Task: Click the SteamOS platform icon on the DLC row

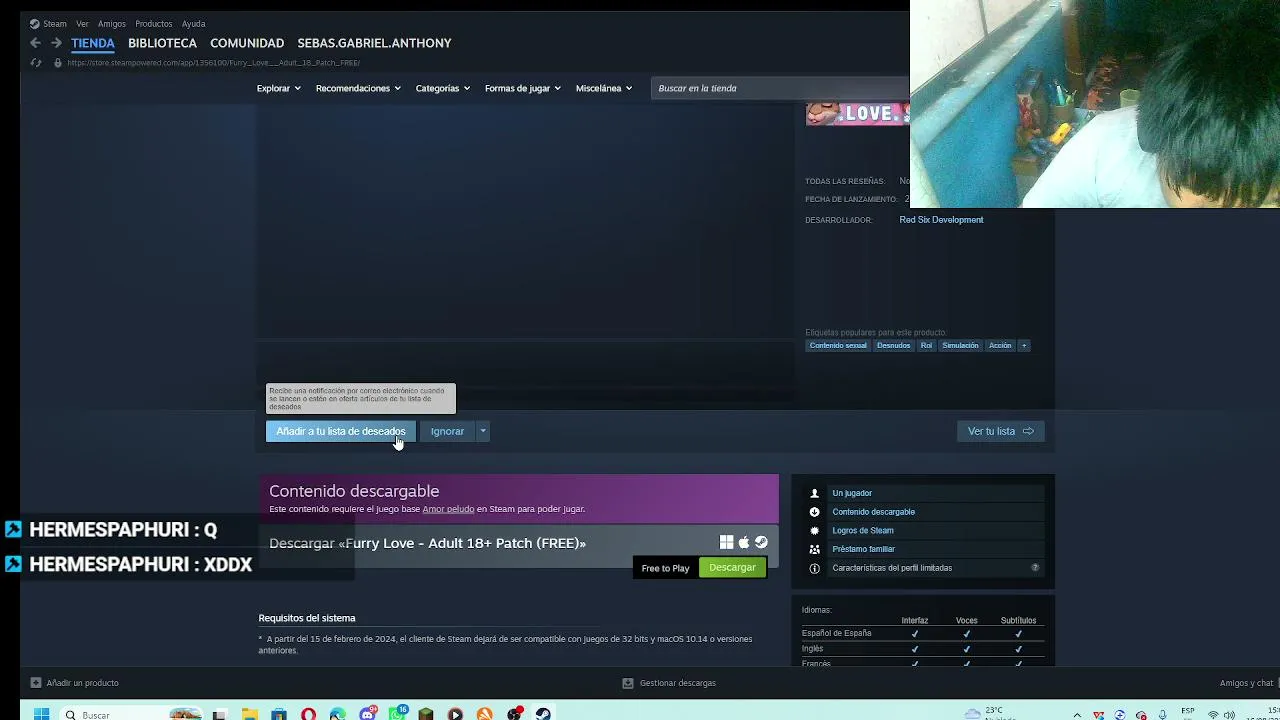Action: pyautogui.click(x=761, y=542)
